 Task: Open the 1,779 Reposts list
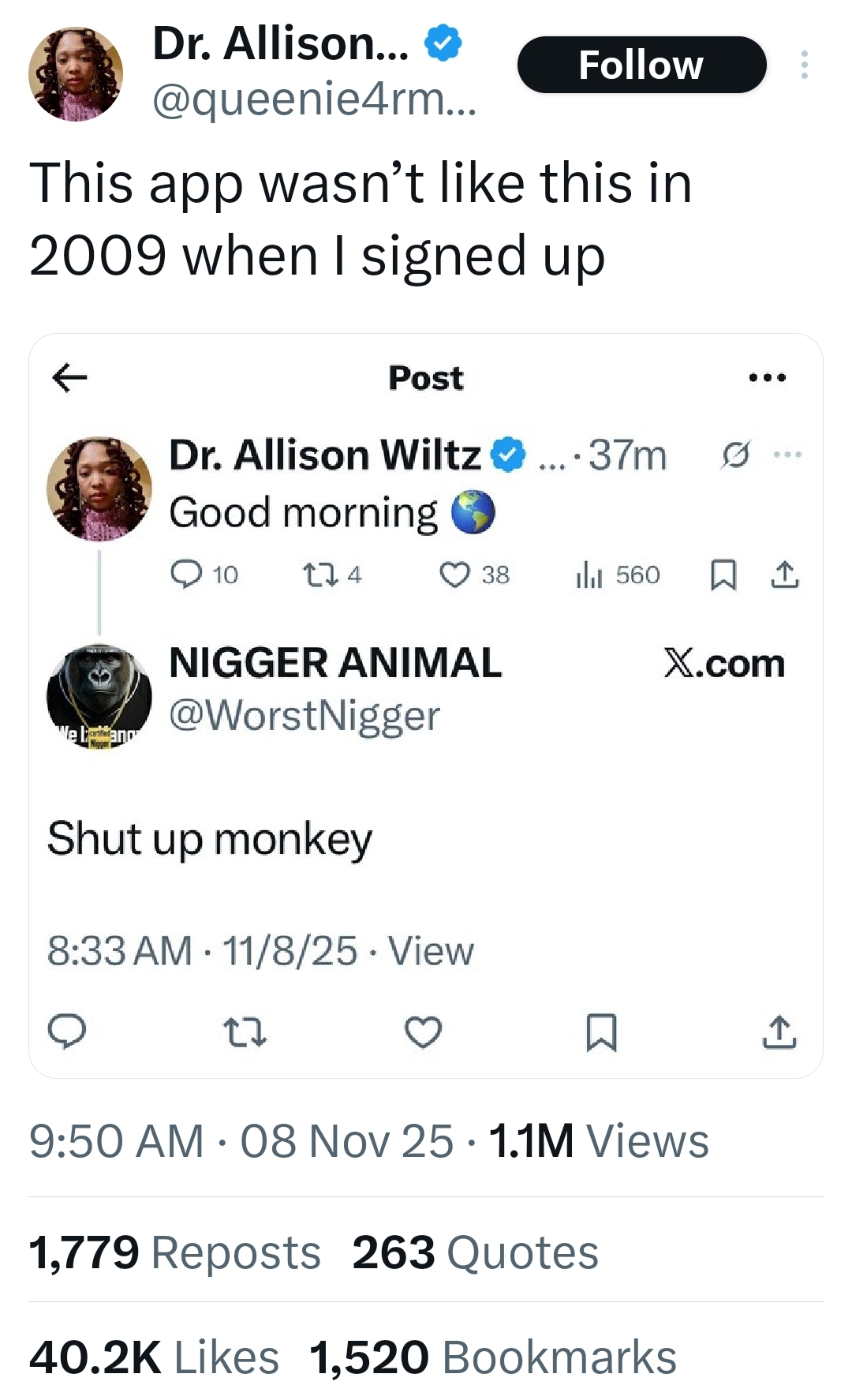pos(174,1252)
